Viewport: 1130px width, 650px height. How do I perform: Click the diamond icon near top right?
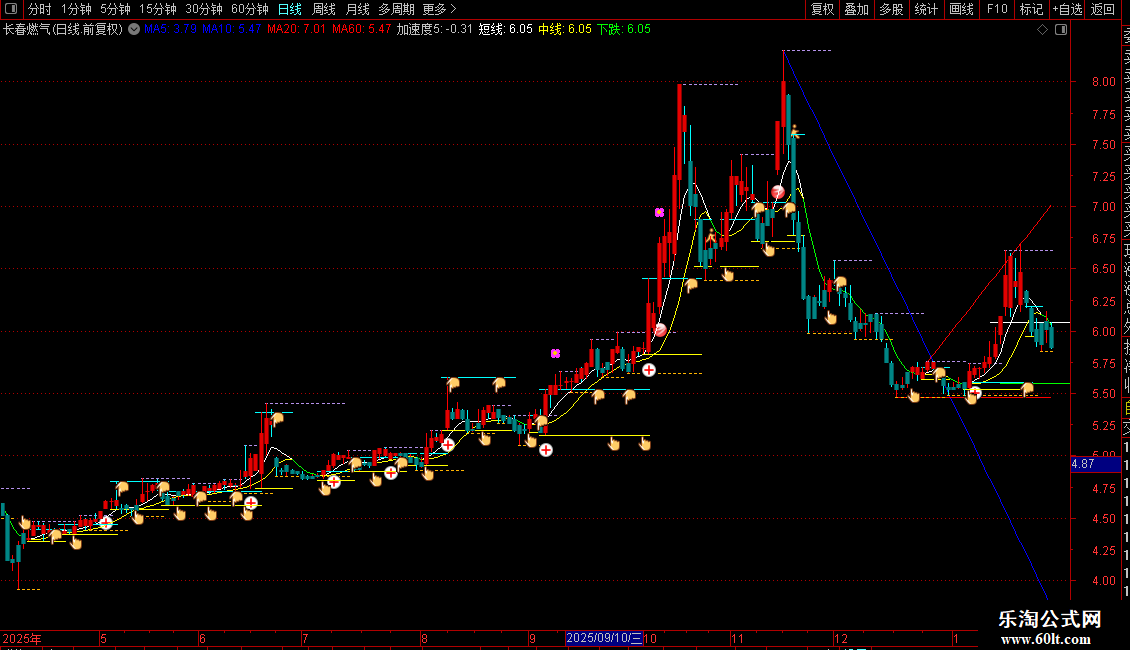(1042, 30)
